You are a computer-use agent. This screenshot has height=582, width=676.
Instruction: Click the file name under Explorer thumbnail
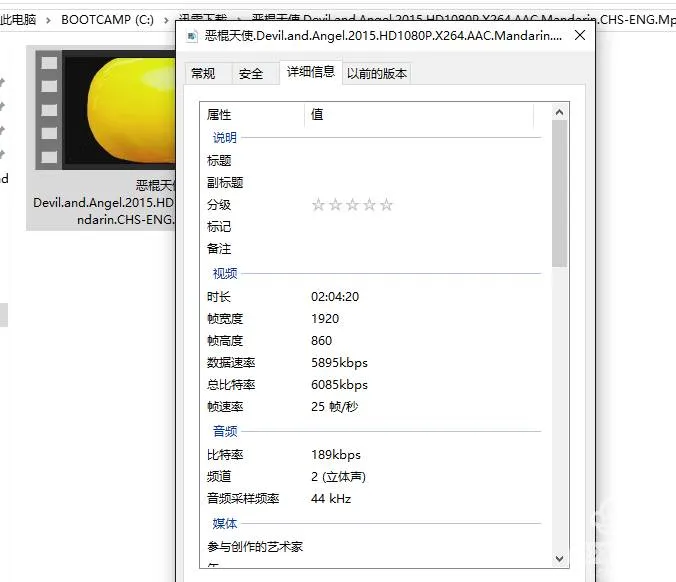(103, 203)
